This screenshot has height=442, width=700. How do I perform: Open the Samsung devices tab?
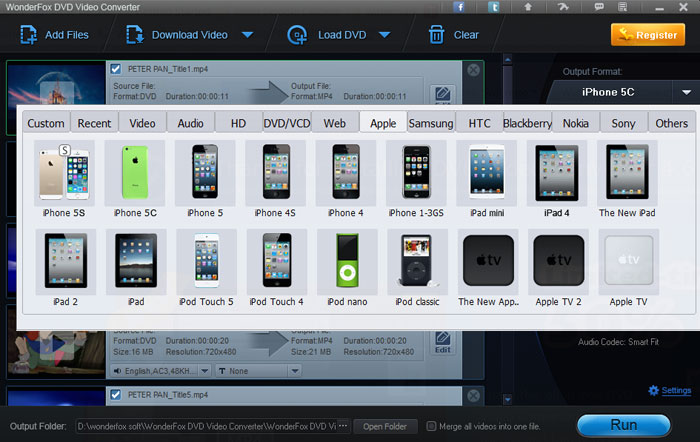[431, 123]
